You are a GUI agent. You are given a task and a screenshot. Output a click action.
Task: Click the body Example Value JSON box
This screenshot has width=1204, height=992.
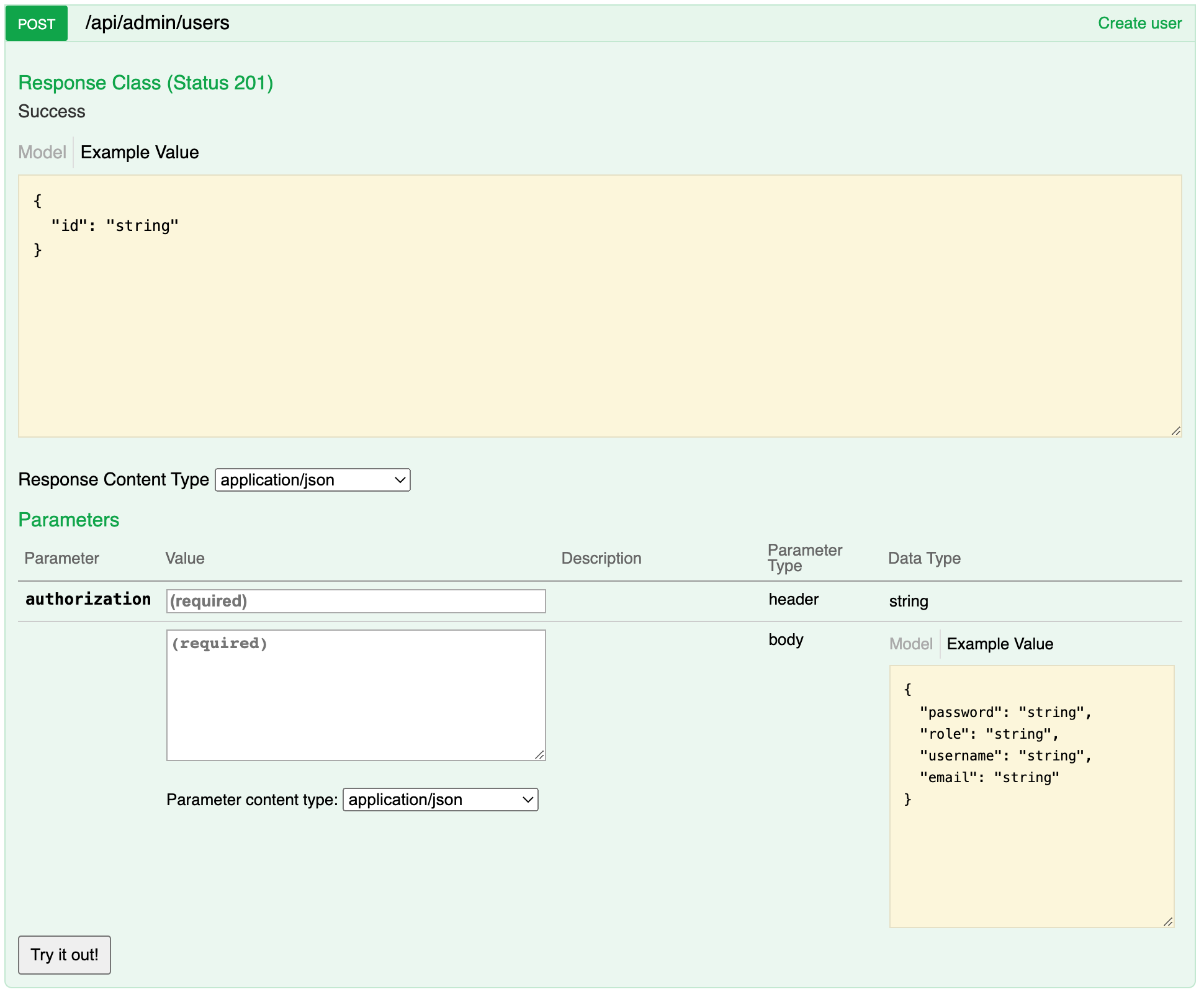click(x=1030, y=795)
